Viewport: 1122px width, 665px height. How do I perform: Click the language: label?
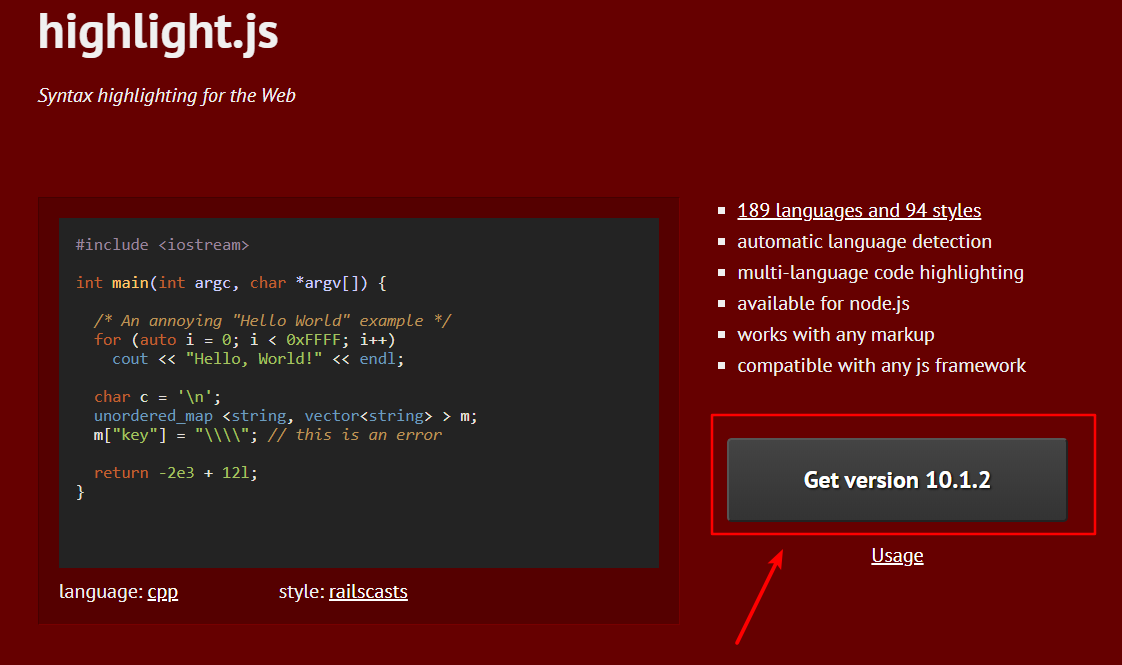click(101, 592)
